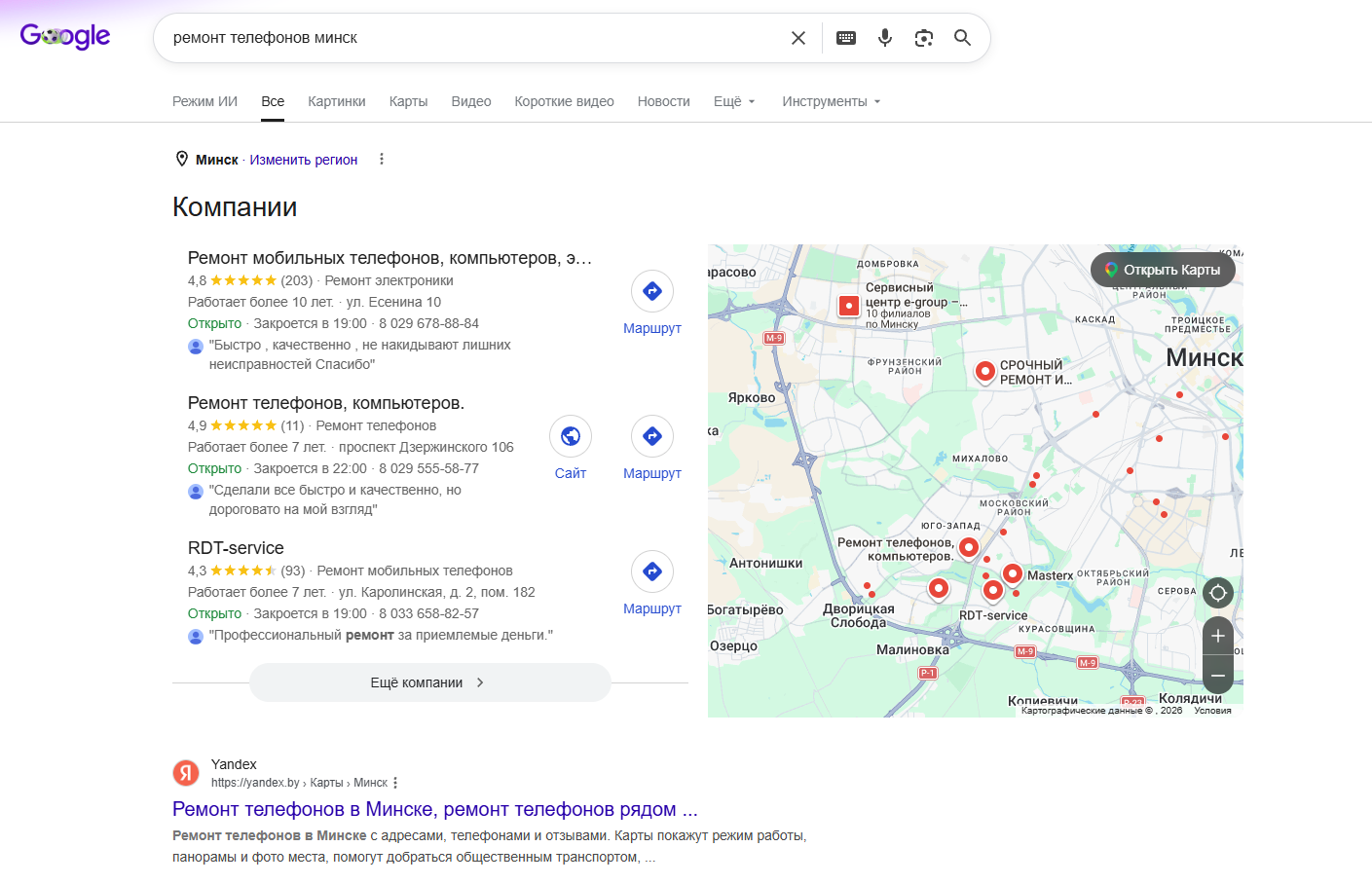1372x884 pixels.
Task: Click location pin icon beside Минск
Action: point(181,159)
